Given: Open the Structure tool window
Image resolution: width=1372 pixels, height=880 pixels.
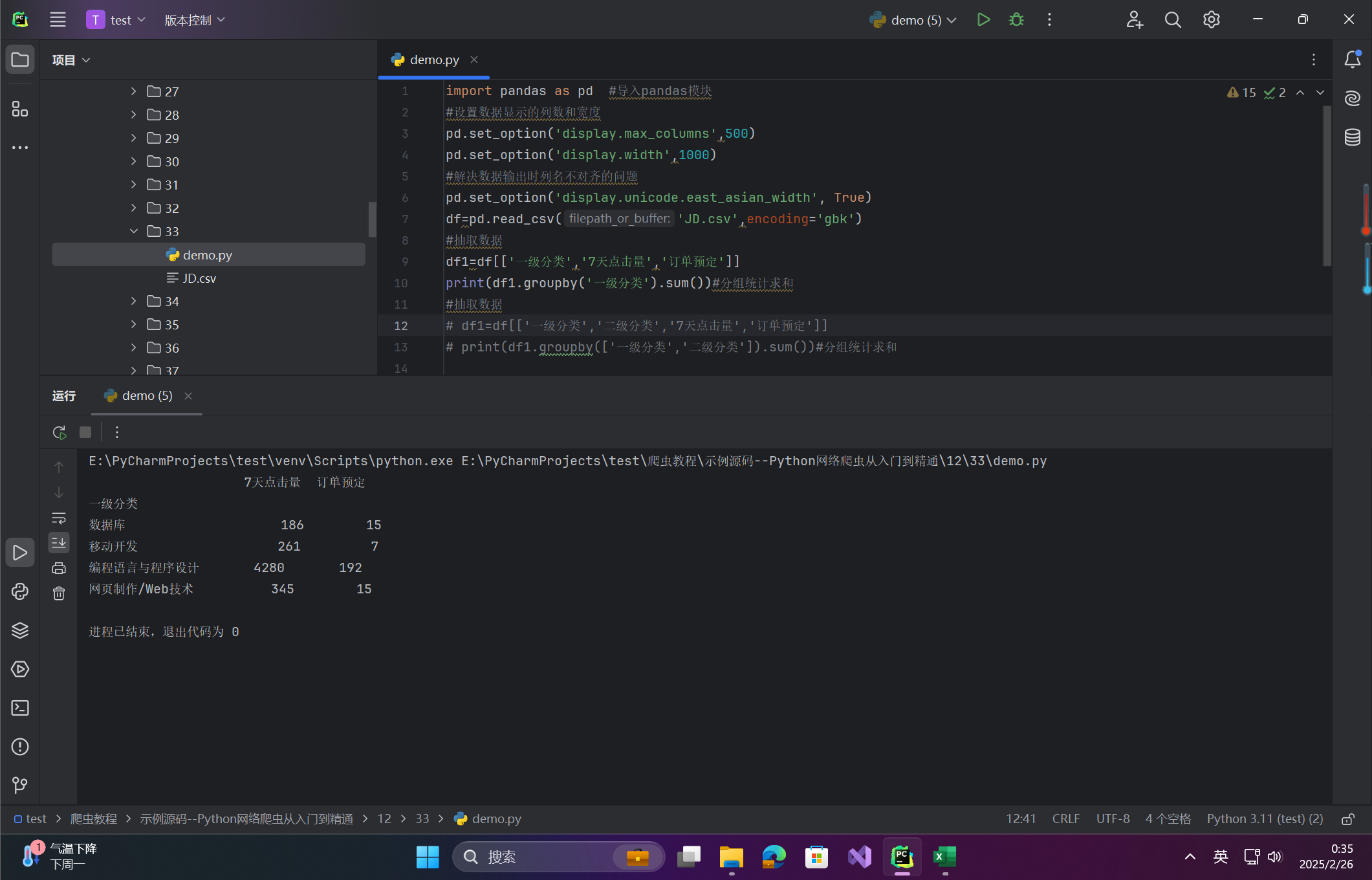Looking at the screenshot, I should click(x=20, y=109).
